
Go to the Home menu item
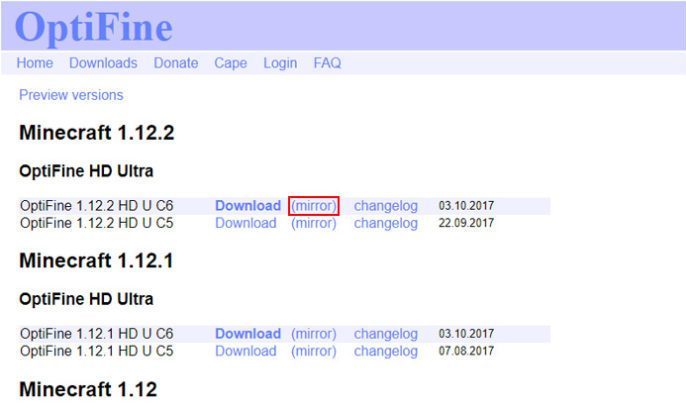pos(35,63)
